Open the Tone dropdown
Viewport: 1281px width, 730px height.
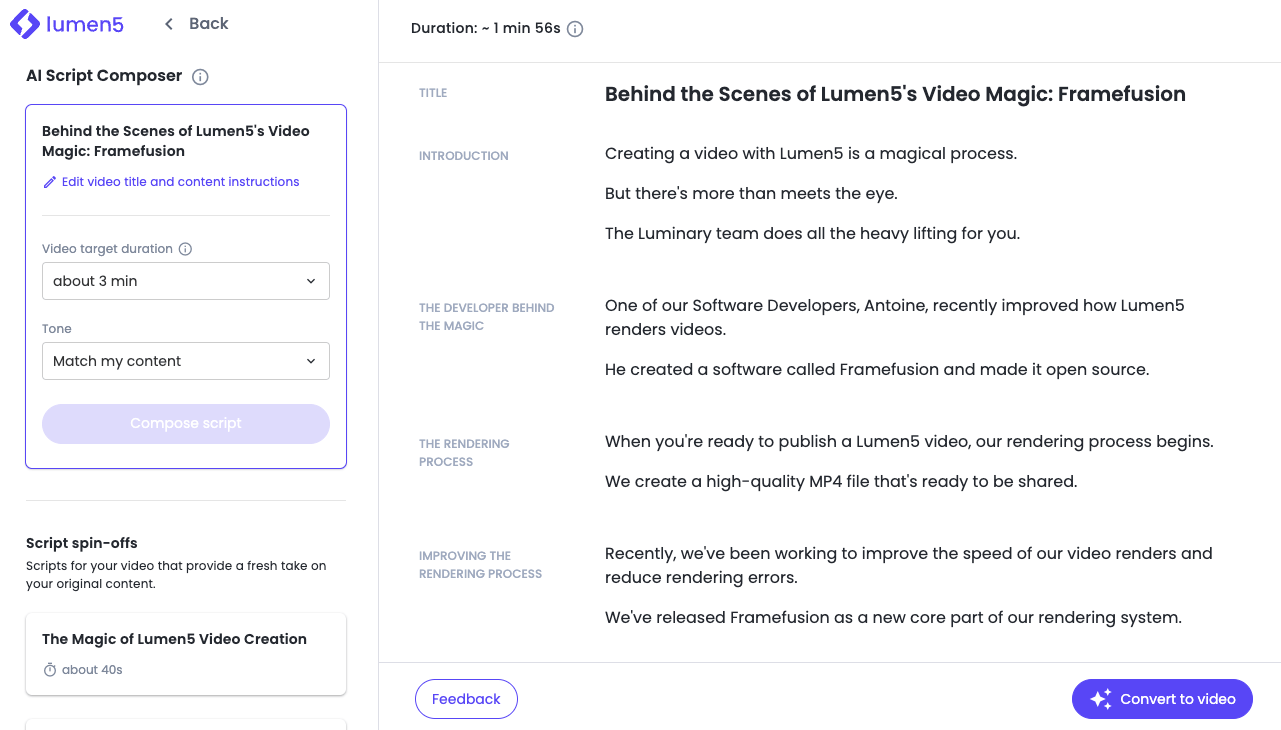pos(186,361)
